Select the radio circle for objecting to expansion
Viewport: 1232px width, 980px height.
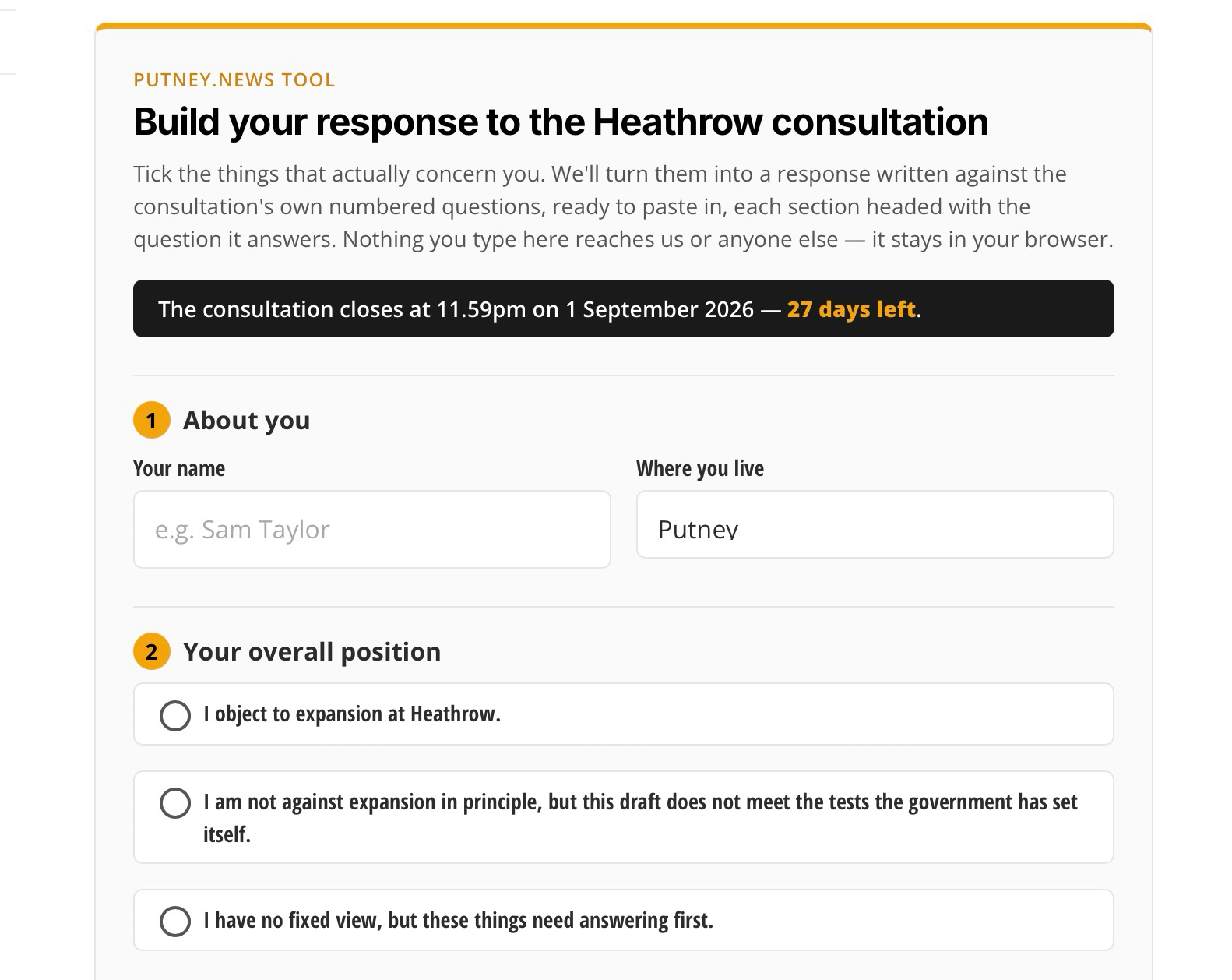(x=175, y=715)
